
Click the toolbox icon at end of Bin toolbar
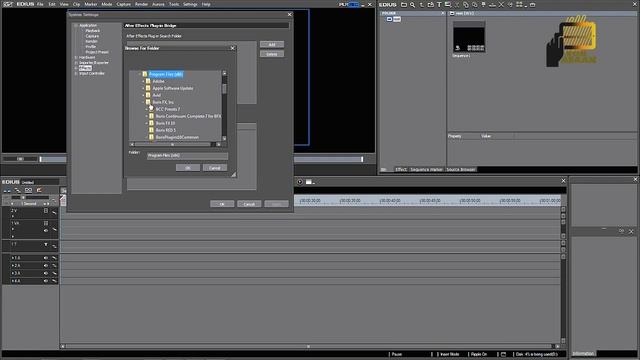tap(533, 4)
